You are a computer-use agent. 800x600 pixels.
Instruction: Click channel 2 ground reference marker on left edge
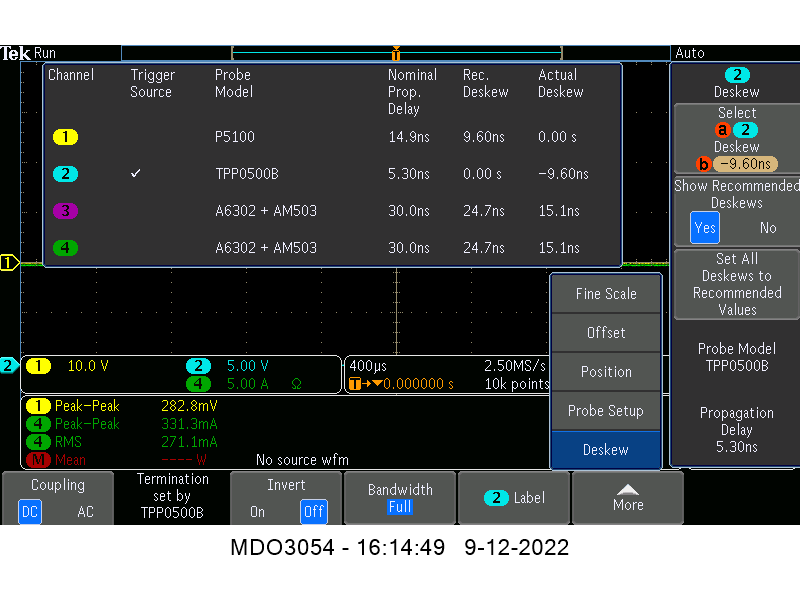click(9, 365)
